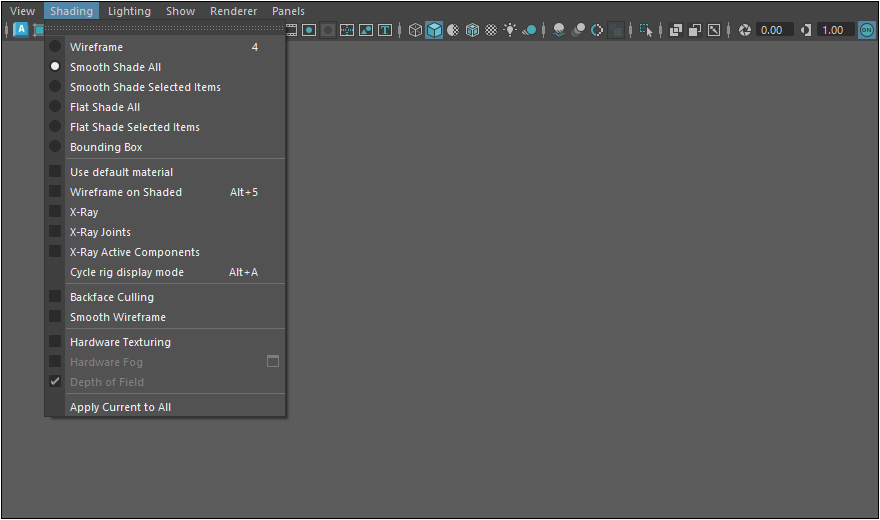880x520 pixels.
Task: Open the Renderer menu
Action: [233, 11]
